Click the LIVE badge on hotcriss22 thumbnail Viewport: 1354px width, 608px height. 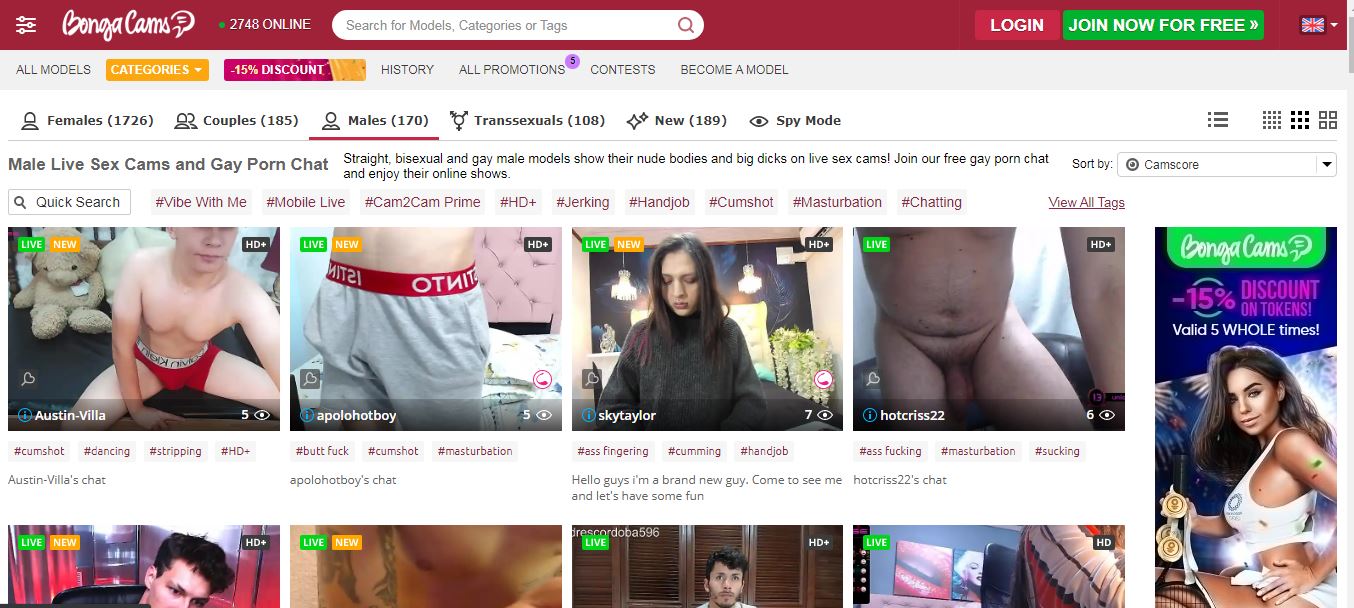[x=877, y=244]
